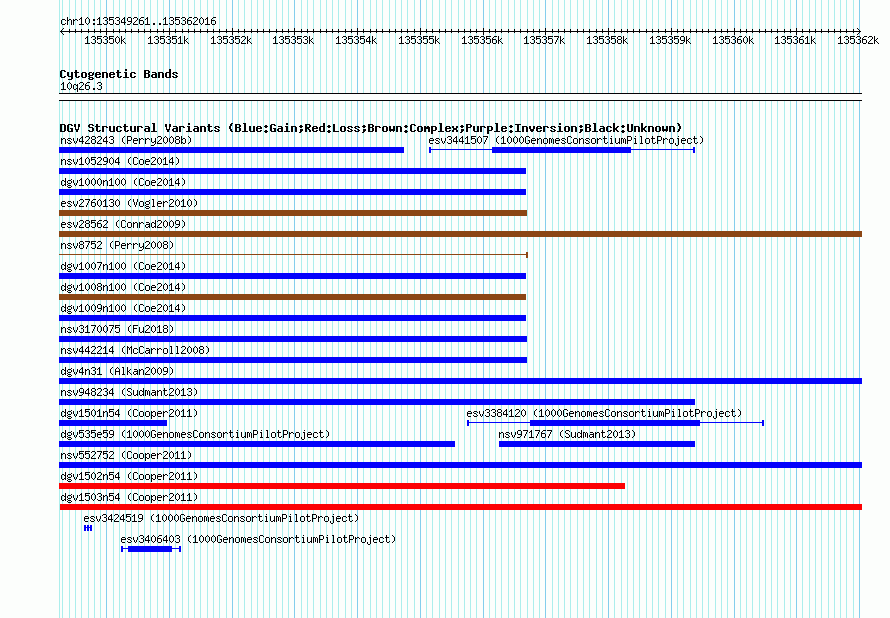The image size is (890, 618).
Task: Click the DGV Structural Variants track title
Action: click(371, 128)
